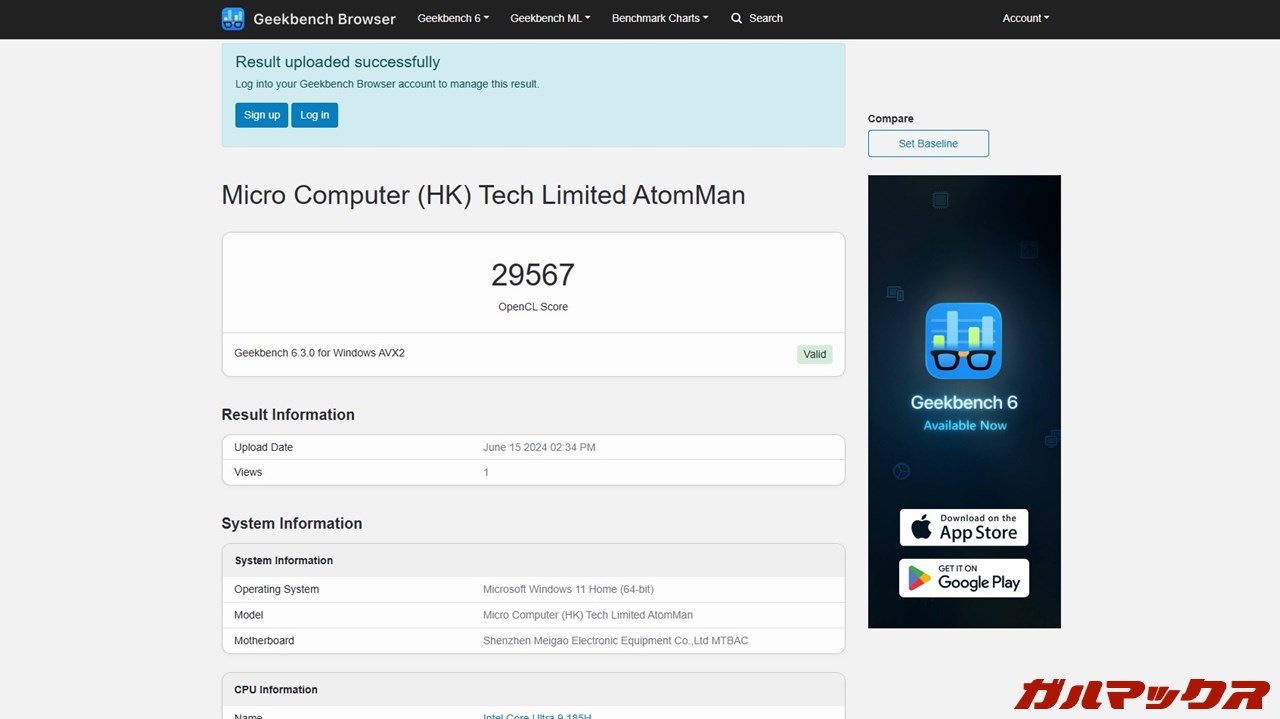This screenshot has height=719, width=1280.
Task: Expand the Account dropdown
Action: (x=1025, y=18)
